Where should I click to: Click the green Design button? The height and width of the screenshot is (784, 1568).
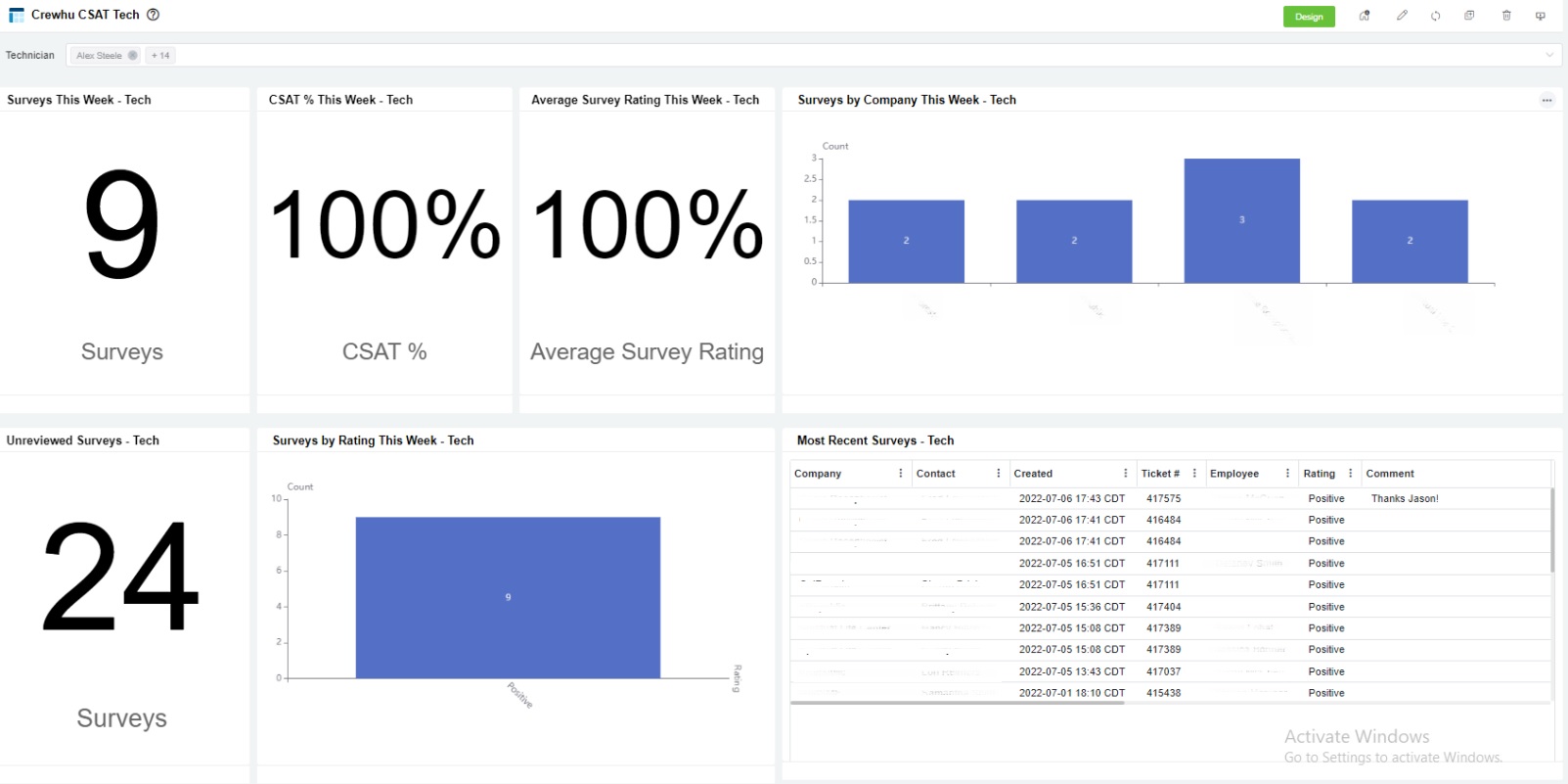(1308, 17)
